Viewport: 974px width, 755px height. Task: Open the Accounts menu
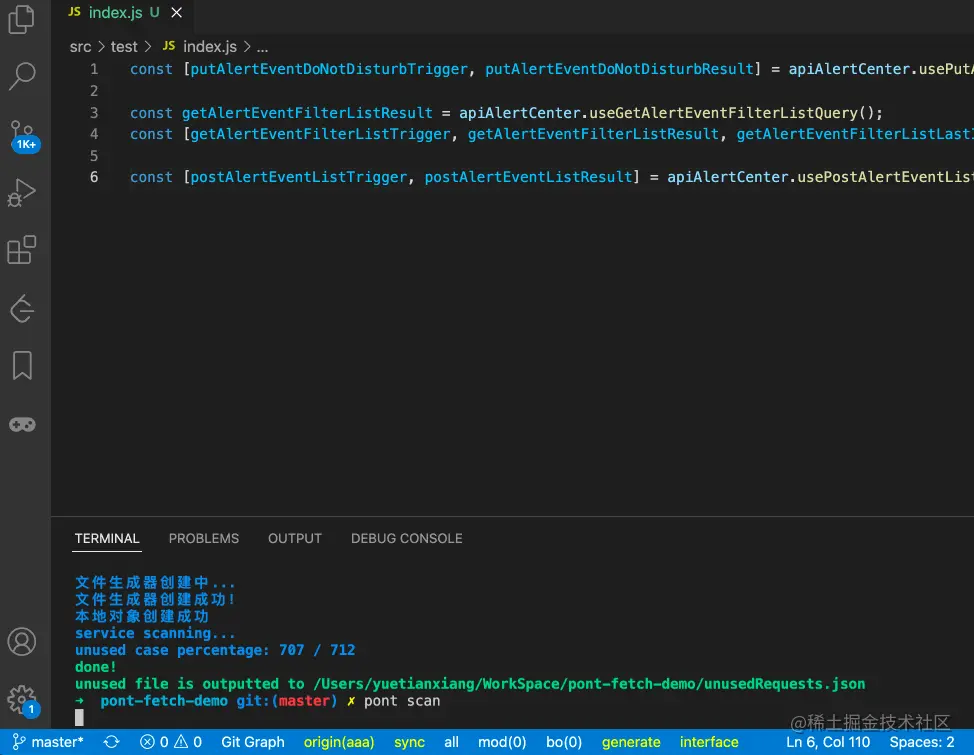[x=22, y=641]
